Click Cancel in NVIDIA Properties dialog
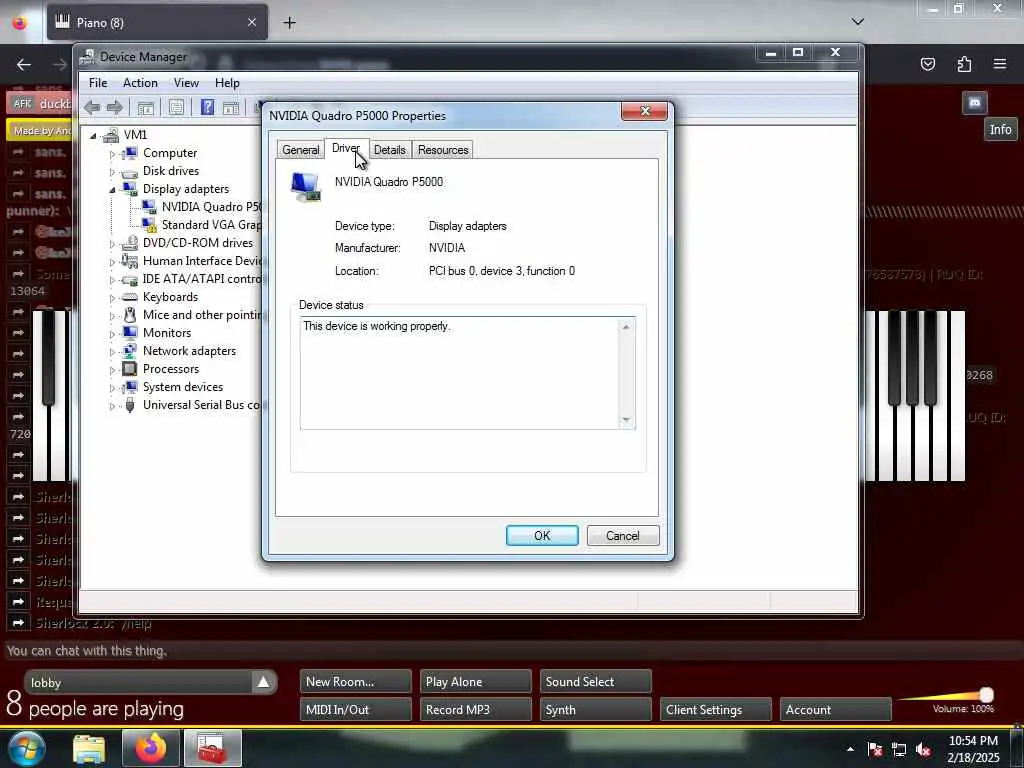The image size is (1024, 768). [623, 536]
